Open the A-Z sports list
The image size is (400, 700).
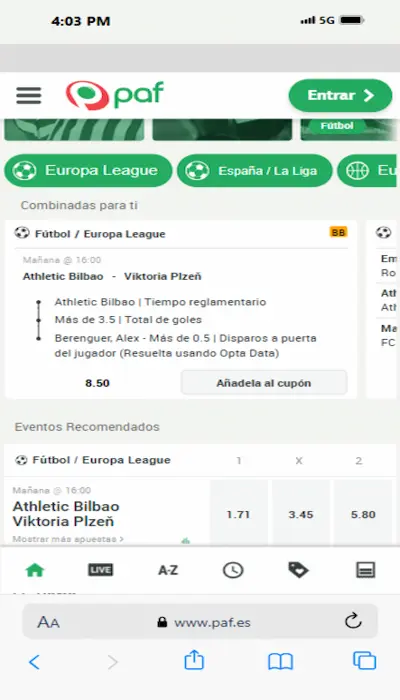[x=168, y=570]
